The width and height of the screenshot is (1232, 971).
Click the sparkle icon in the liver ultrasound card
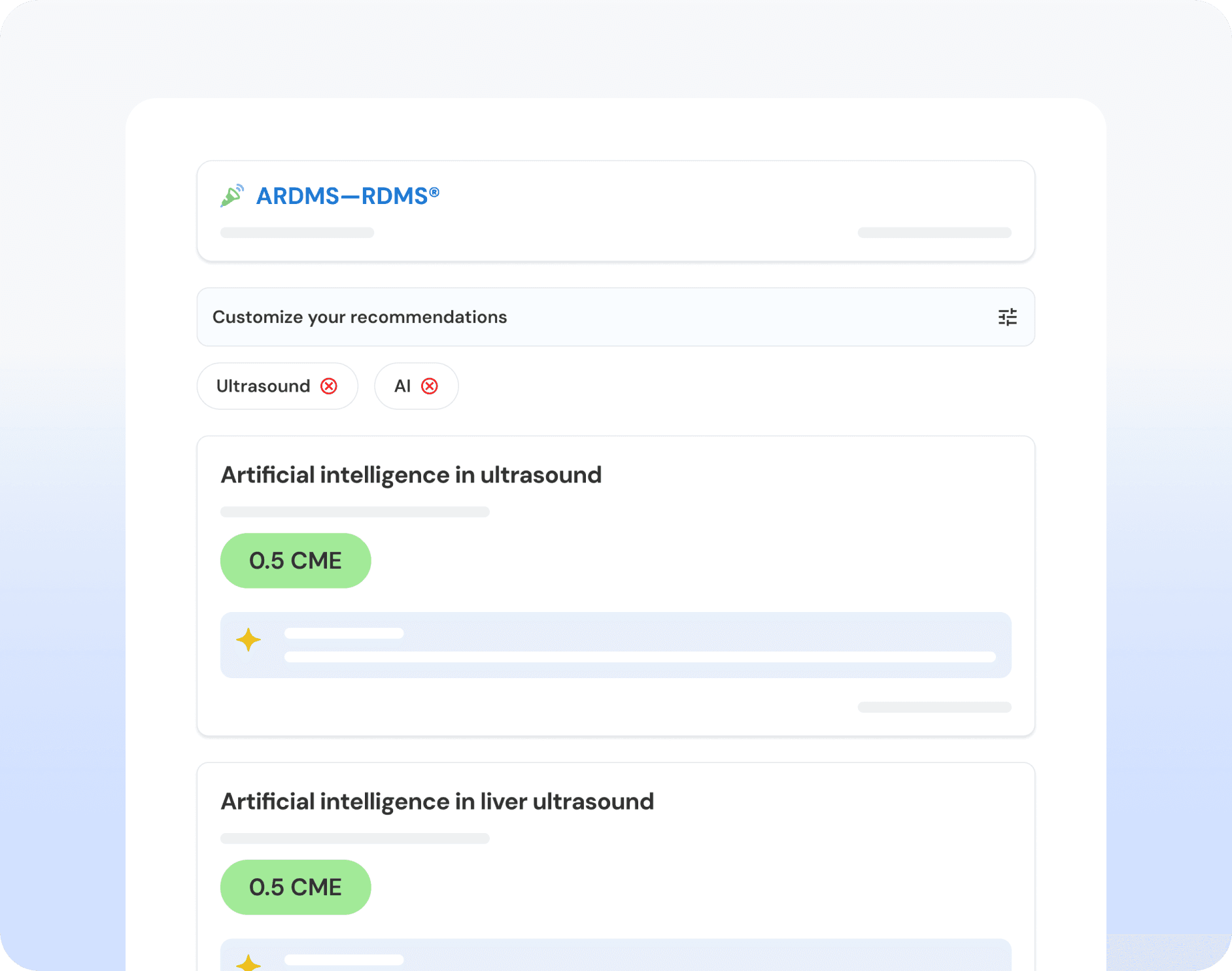[x=248, y=963]
